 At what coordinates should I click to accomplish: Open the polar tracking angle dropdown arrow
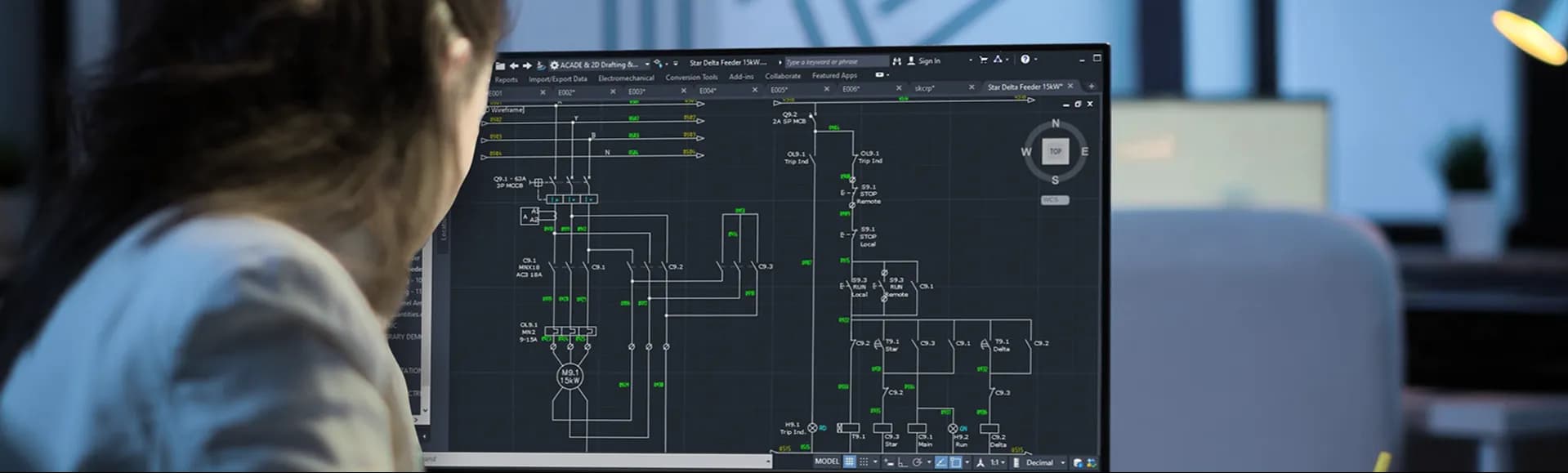click(929, 462)
